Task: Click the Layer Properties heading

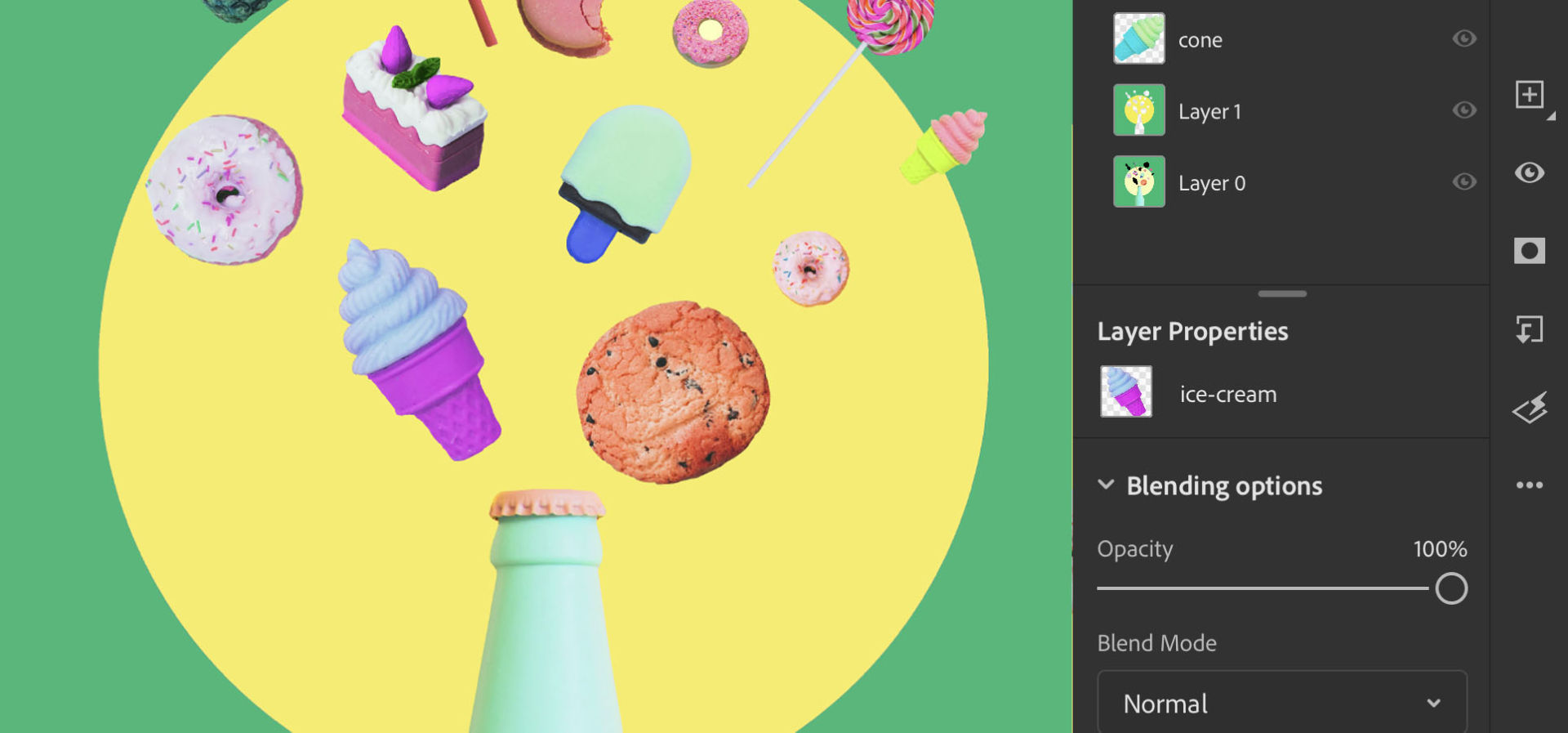Action: pos(1192,331)
